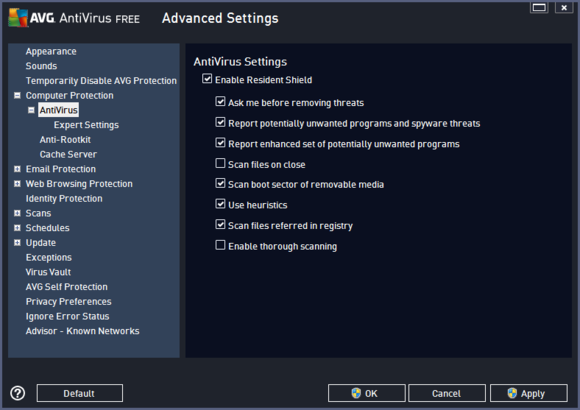Confirm with the OK button
Image resolution: width=580 pixels, height=410 pixels.
click(x=367, y=393)
